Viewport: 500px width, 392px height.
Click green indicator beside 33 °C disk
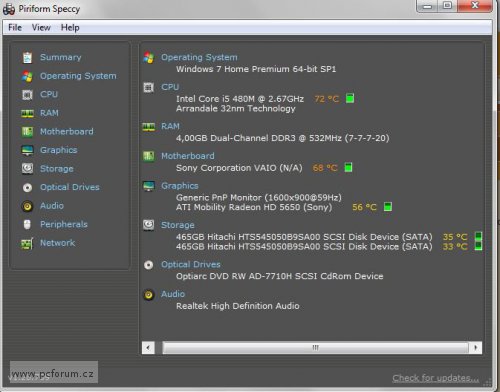(x=478, y=246)
